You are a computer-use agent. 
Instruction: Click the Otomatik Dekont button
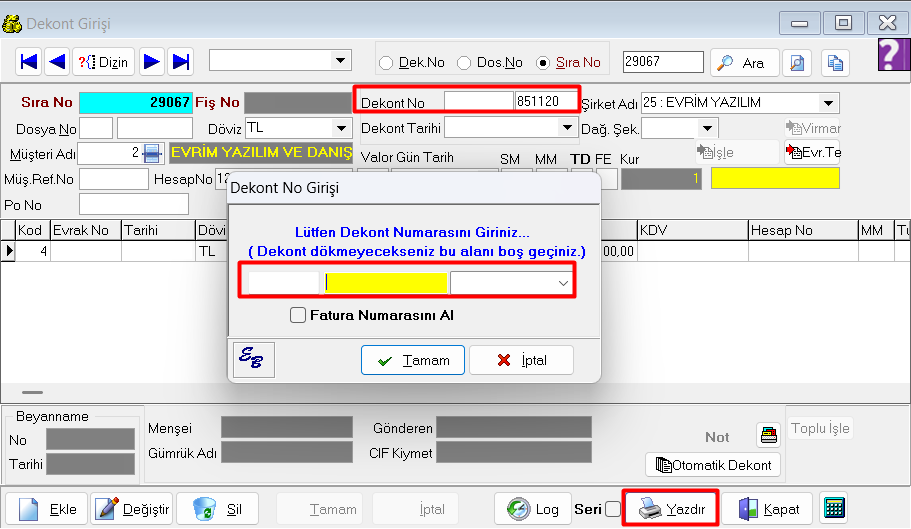pos(713,465)
